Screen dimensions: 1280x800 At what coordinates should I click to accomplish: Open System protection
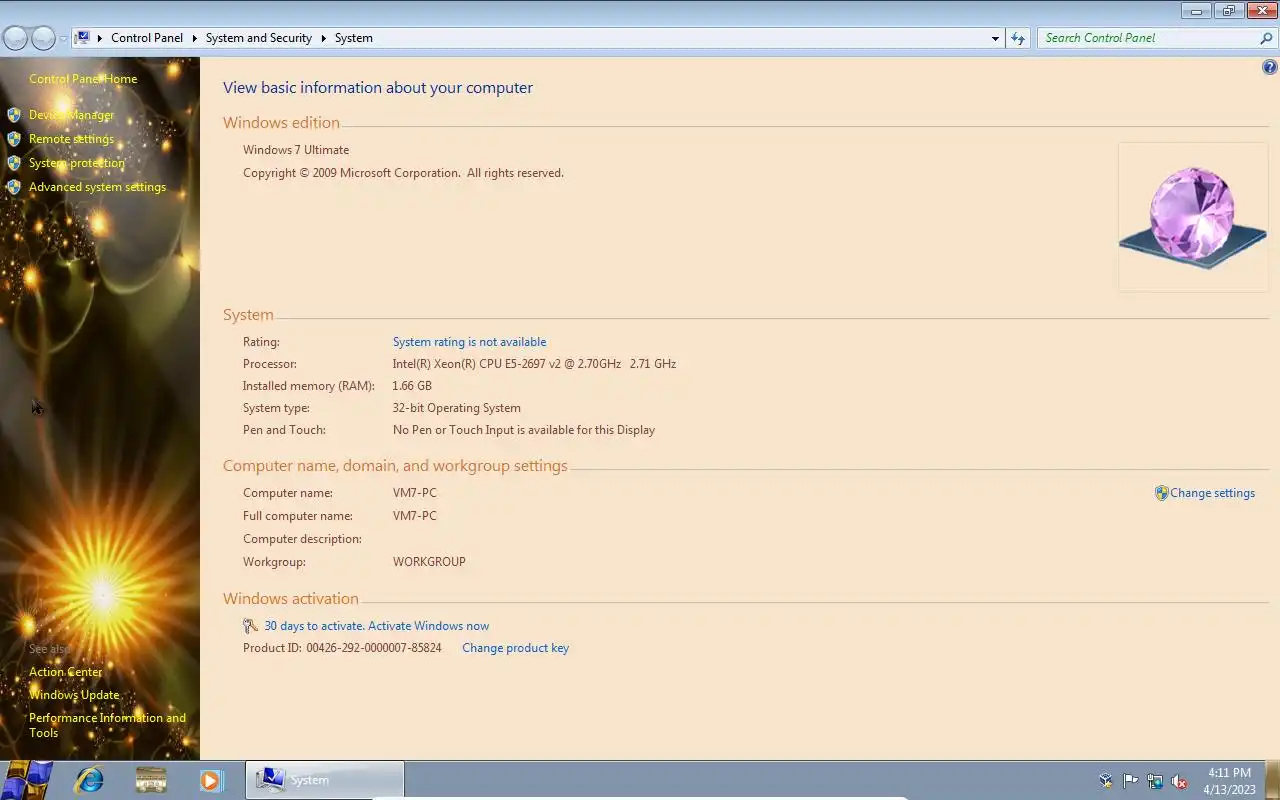(77, 163)
